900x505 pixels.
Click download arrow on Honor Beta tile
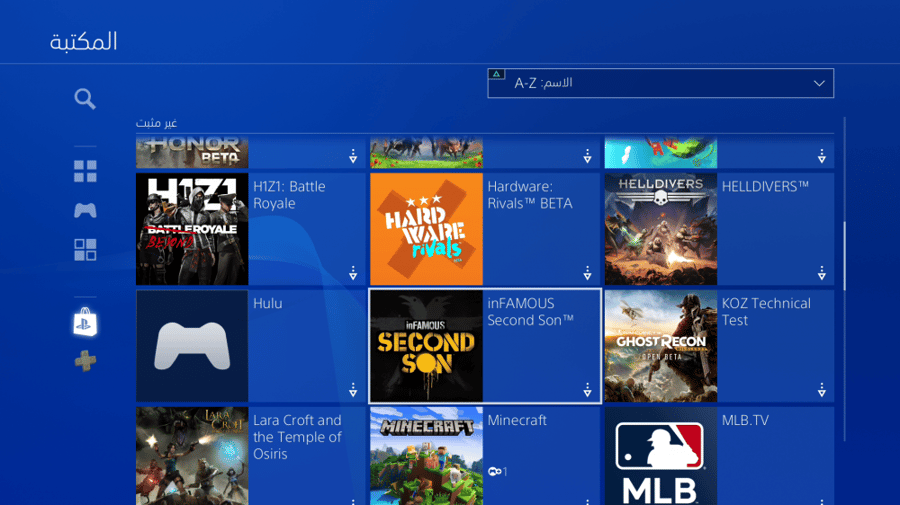pyautogui.click(x=353, y=156)
